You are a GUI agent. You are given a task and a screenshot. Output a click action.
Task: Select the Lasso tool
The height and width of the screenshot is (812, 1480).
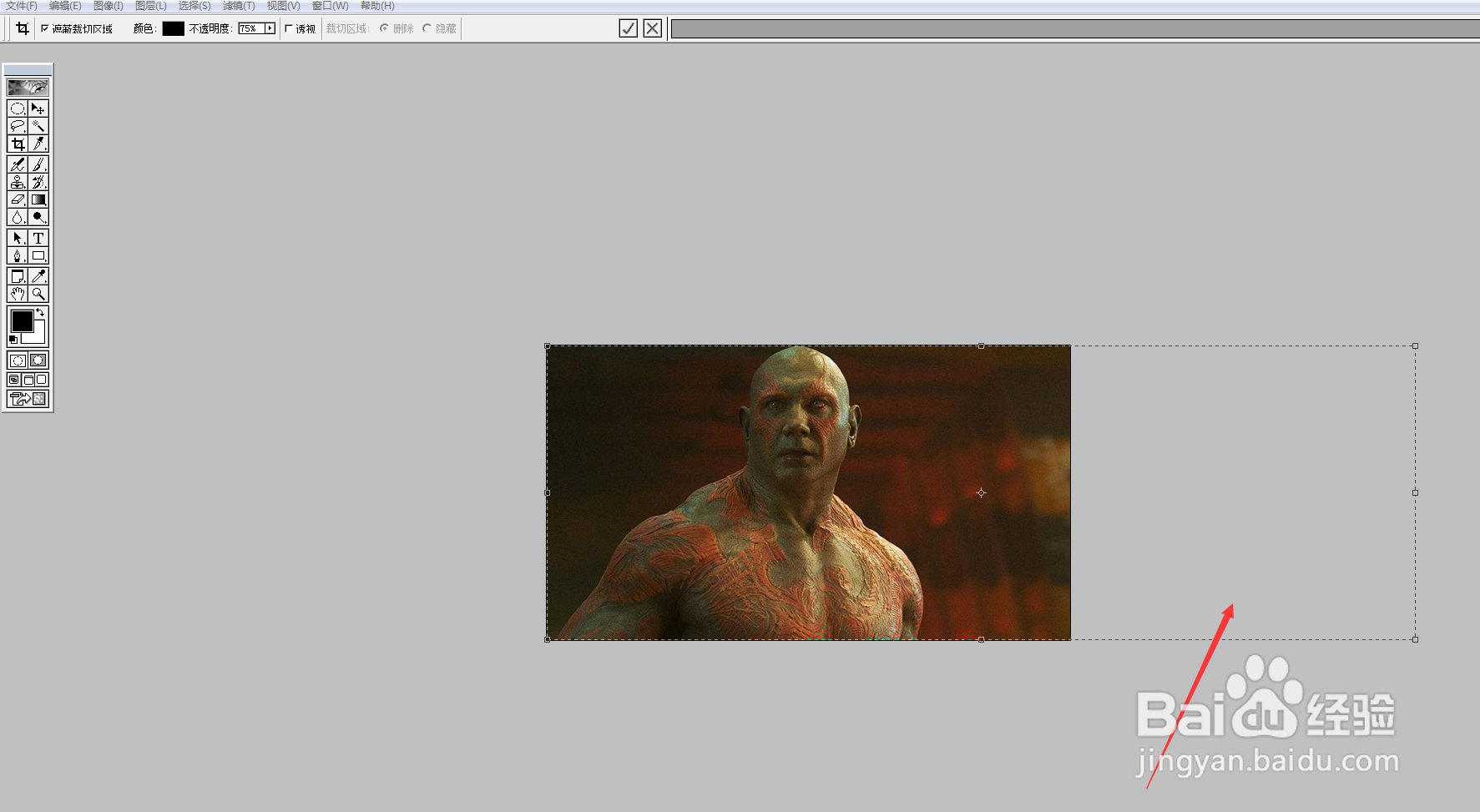pyautogui.click(x=18, y=126)
